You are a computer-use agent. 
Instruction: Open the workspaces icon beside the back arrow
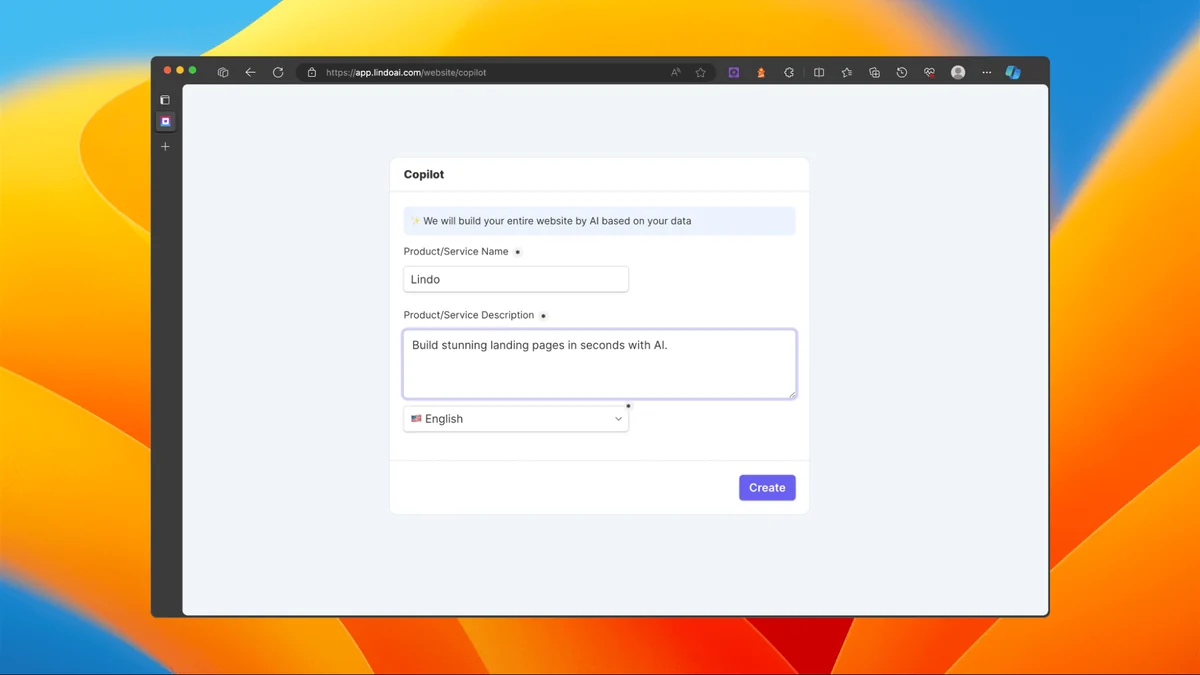point(223,72)
